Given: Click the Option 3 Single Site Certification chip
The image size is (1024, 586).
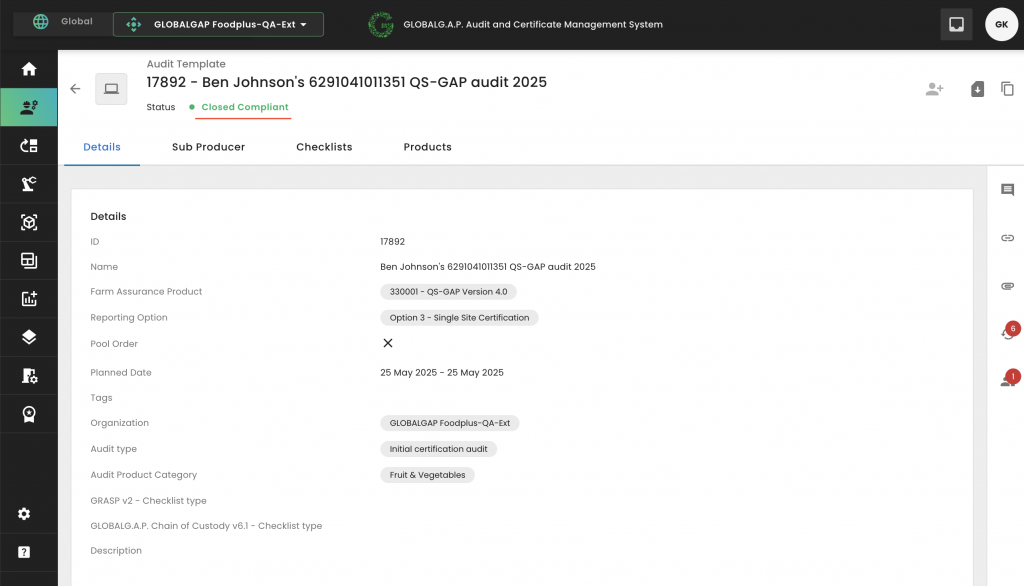Looking at the screenshot, I should coord(459,318).
